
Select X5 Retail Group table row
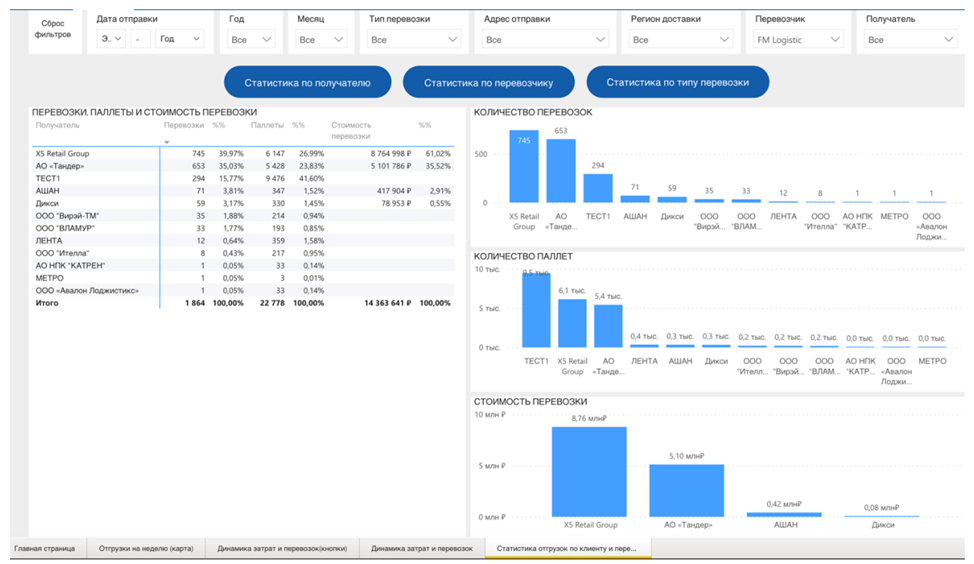pos(243,153)
